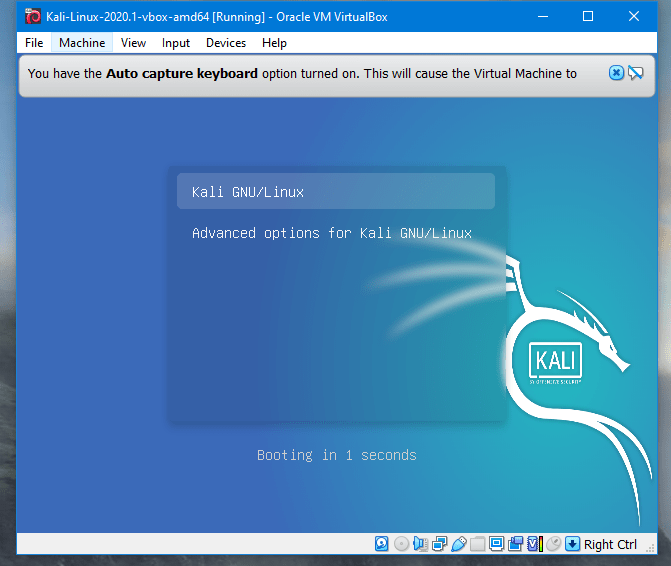Open the USB devices status icon
This screenshot has height=566, width=671.
pyautogui.click(x=458, y=544)
